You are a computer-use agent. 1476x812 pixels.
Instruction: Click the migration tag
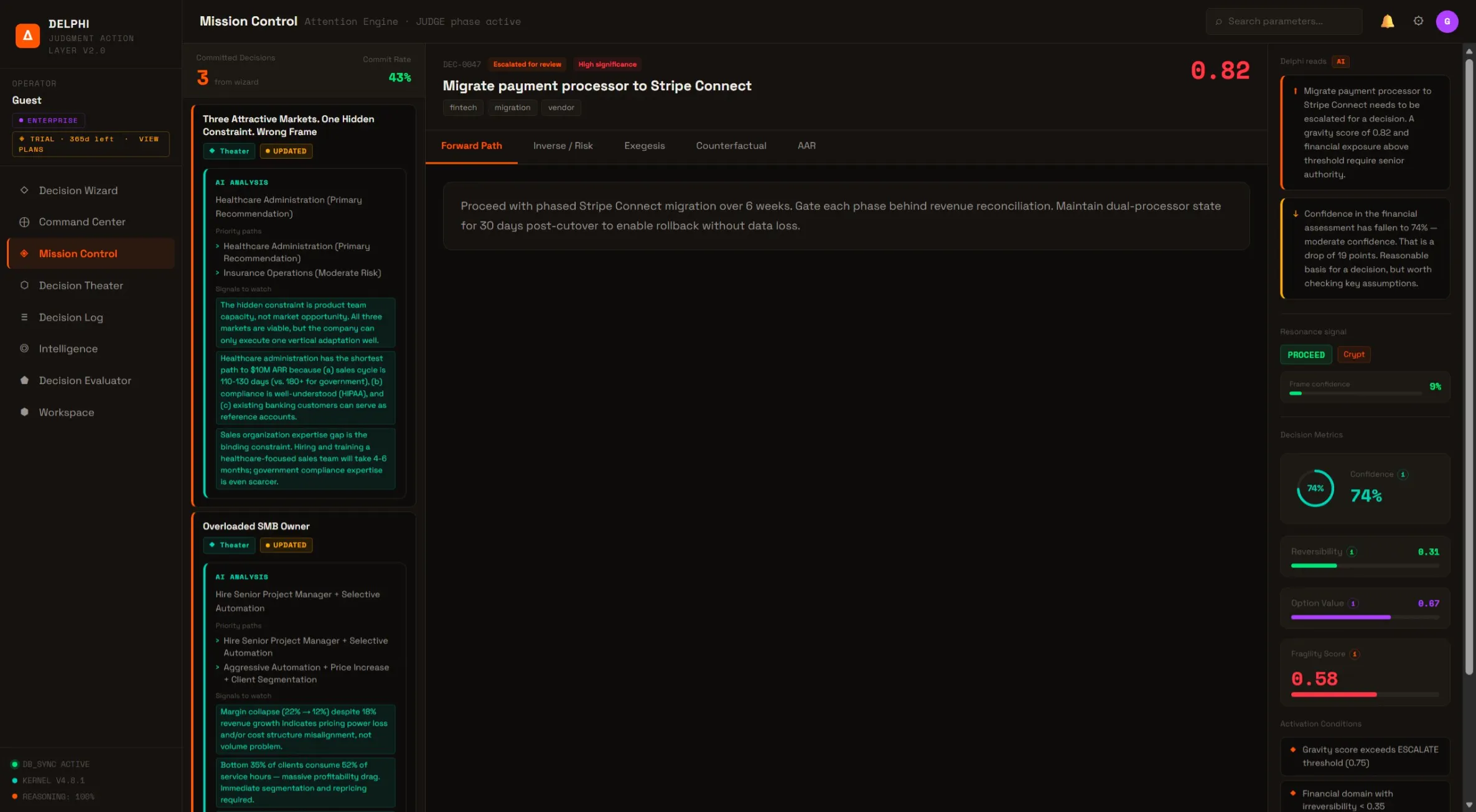pyautogui.click(x=512, y=108)
